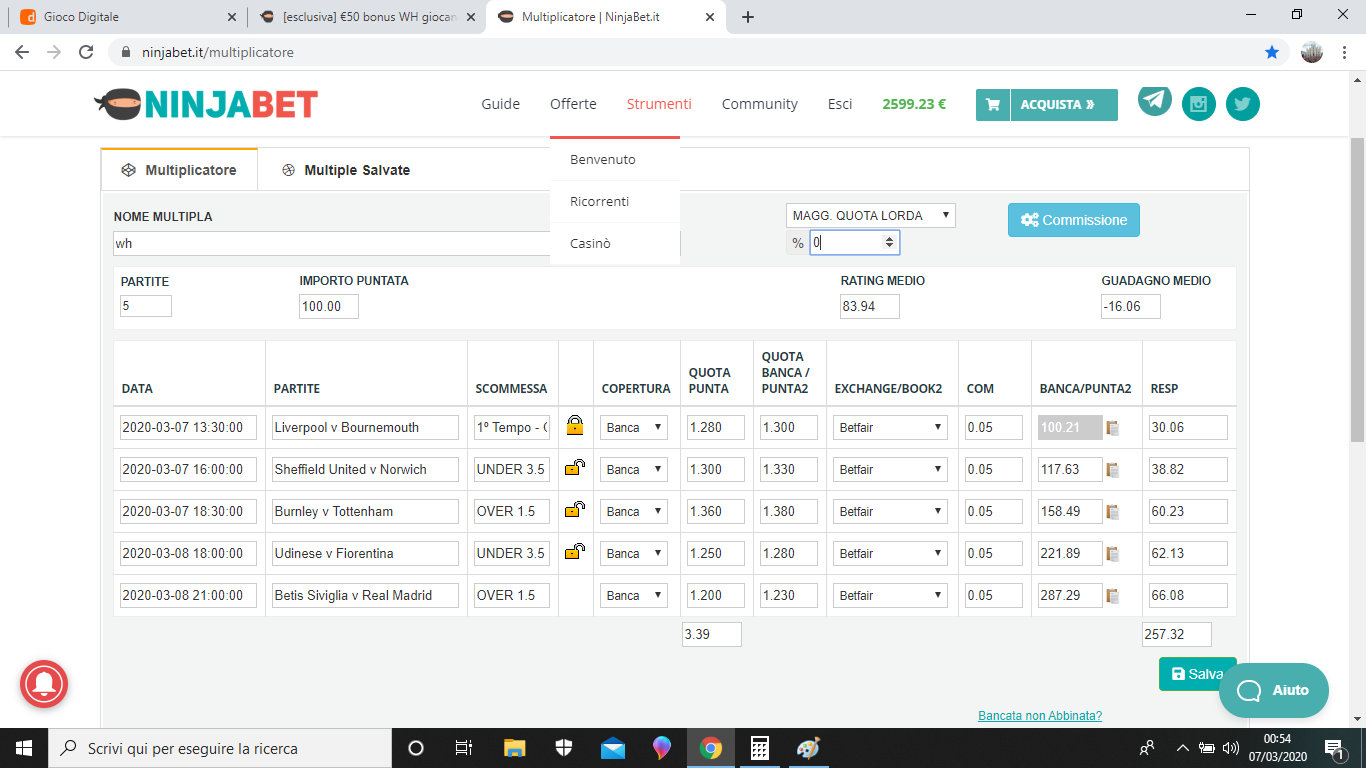Viewport: 1366px width, 768px height.
Task: Open the MAGG. QUOTA LORDA dropdown
Action: (x=870, y=216)
